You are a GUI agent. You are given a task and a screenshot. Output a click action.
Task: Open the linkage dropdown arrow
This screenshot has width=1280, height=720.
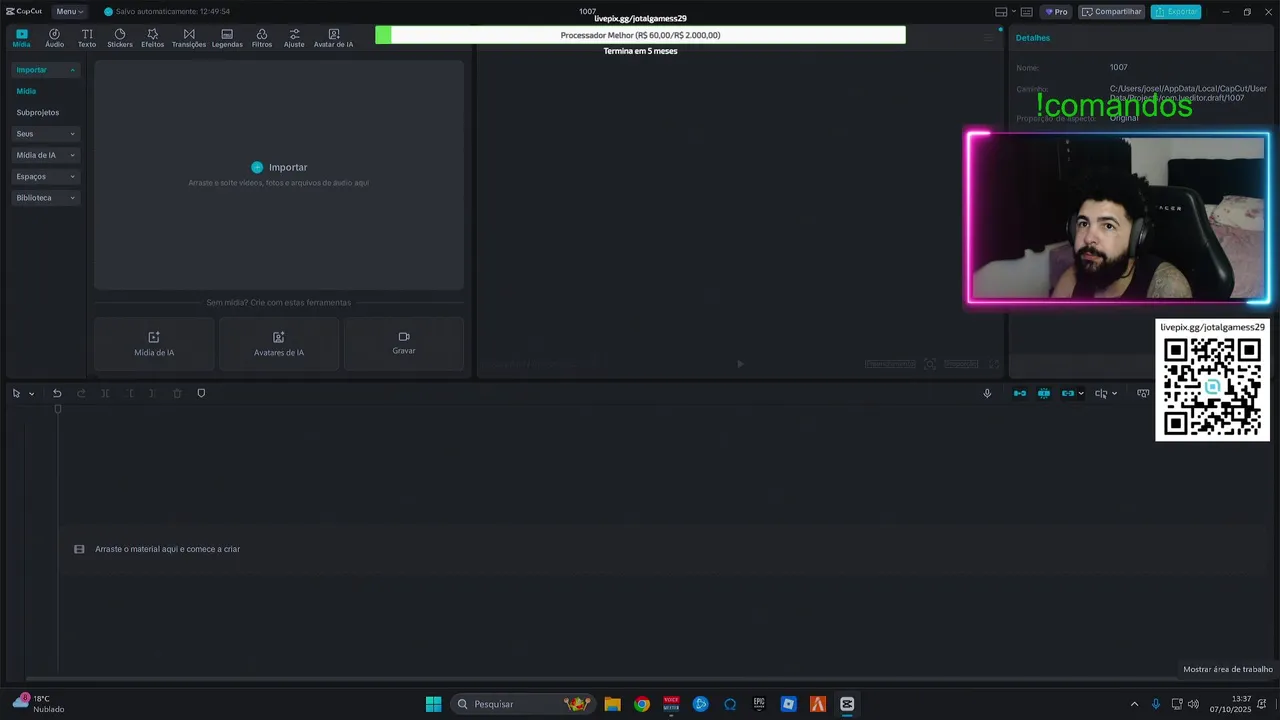(1081, 394)
